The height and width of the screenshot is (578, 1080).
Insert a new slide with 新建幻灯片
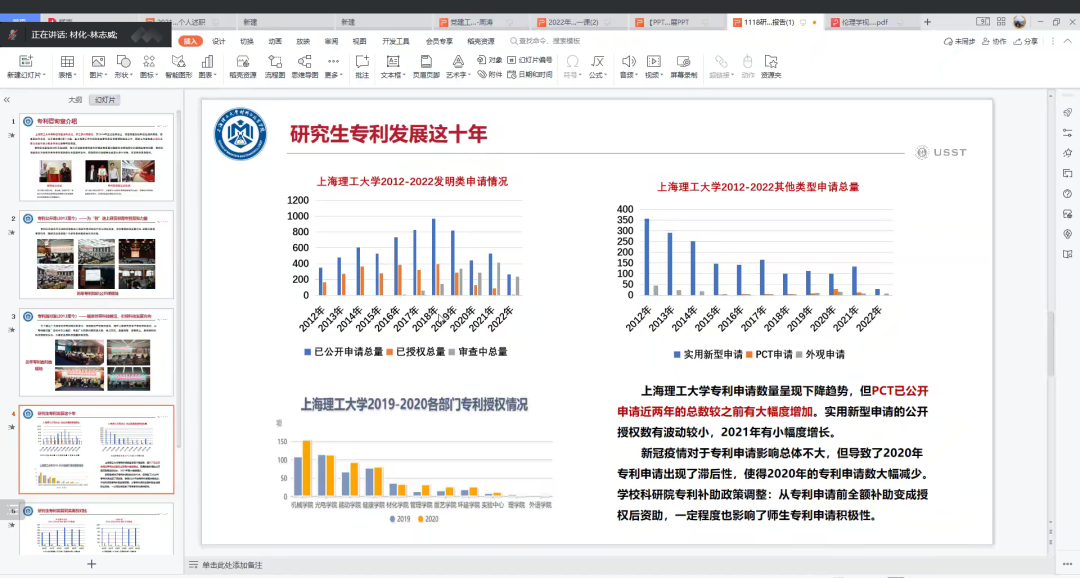coord(25,67)
